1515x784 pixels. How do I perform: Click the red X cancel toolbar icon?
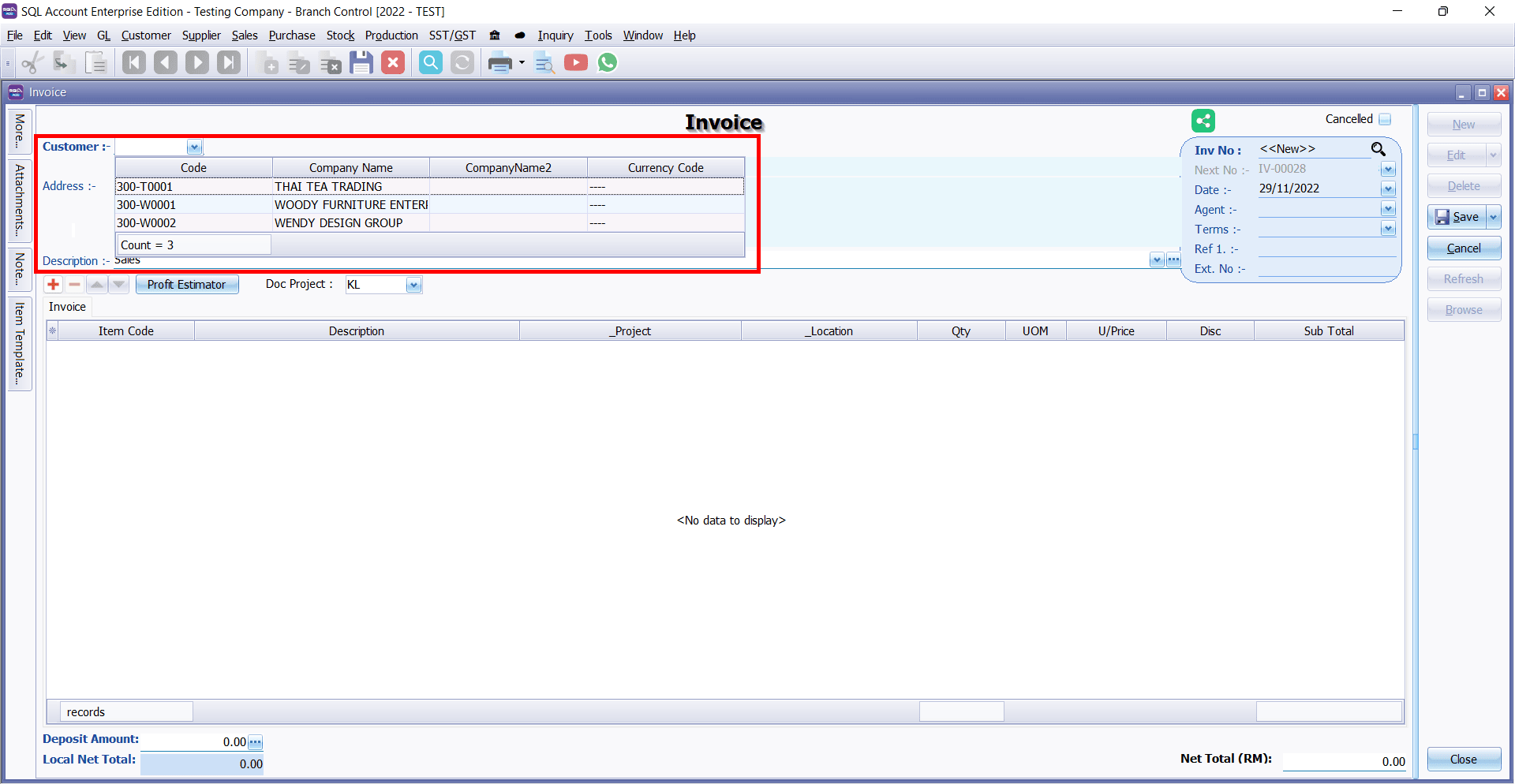[x=393, y=63]
